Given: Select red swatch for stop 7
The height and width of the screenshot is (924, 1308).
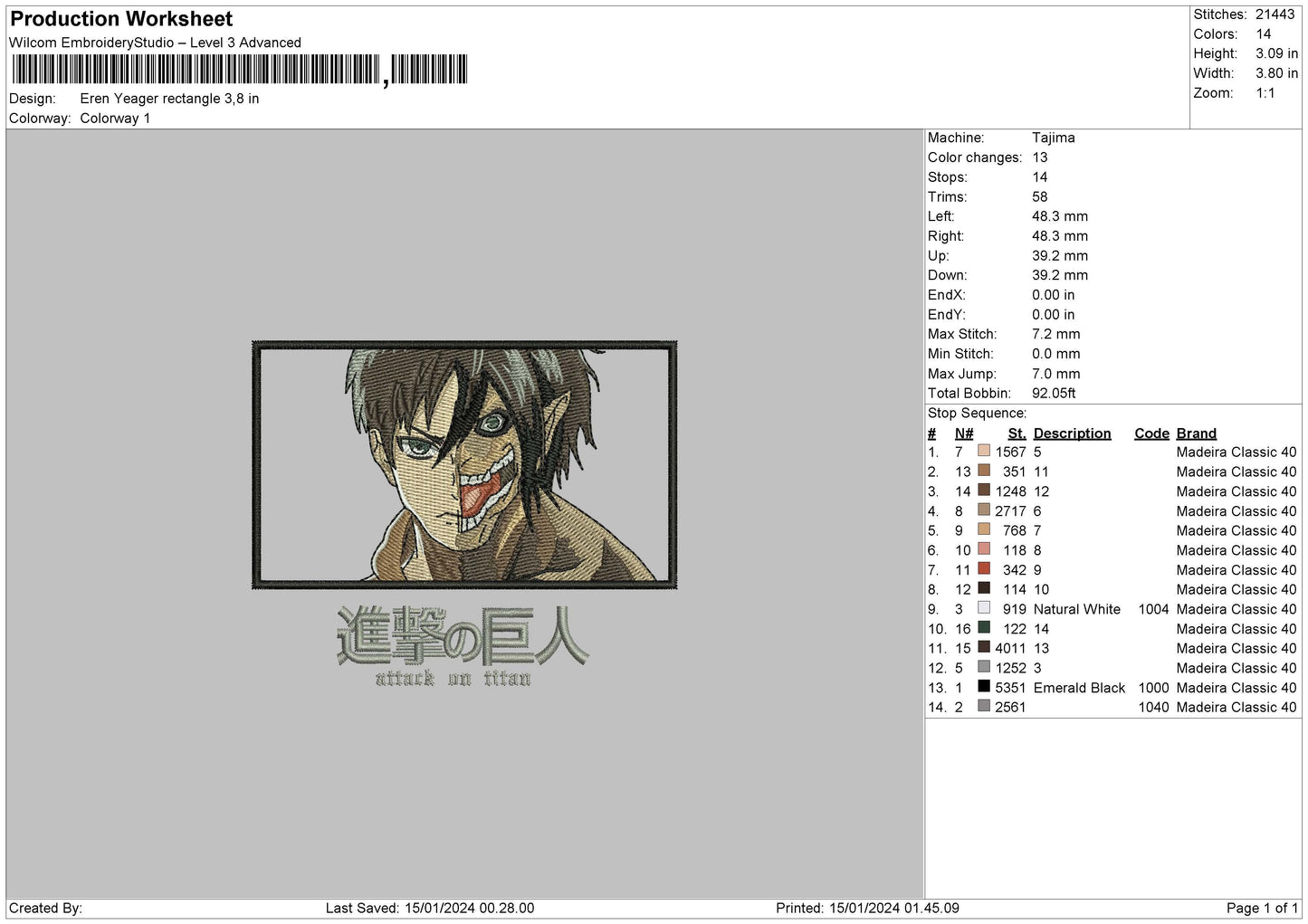Looking at the screenshot, I should pyautogui.click(x=984, y=569).
